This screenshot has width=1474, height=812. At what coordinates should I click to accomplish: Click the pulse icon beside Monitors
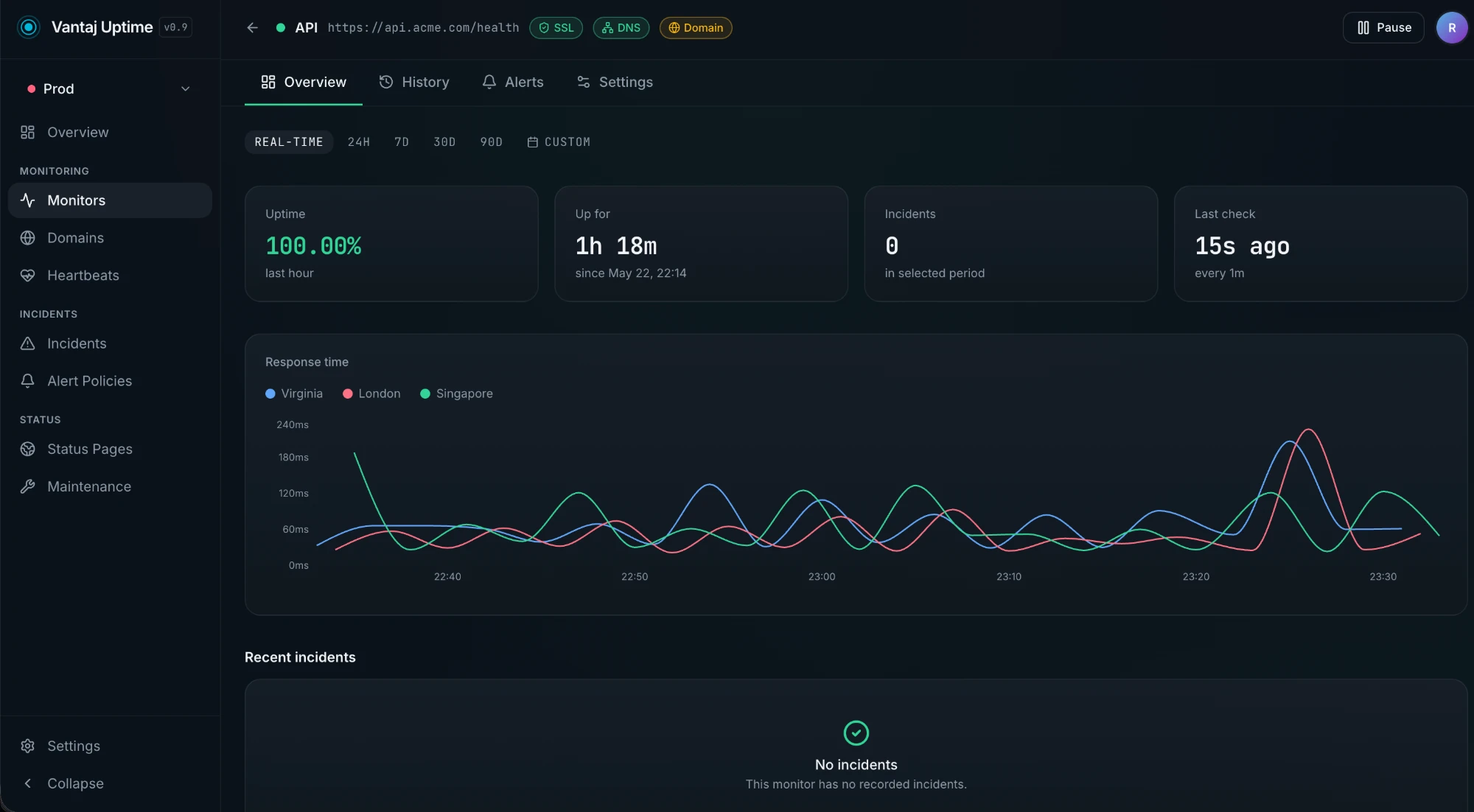[x=27, y=200]
